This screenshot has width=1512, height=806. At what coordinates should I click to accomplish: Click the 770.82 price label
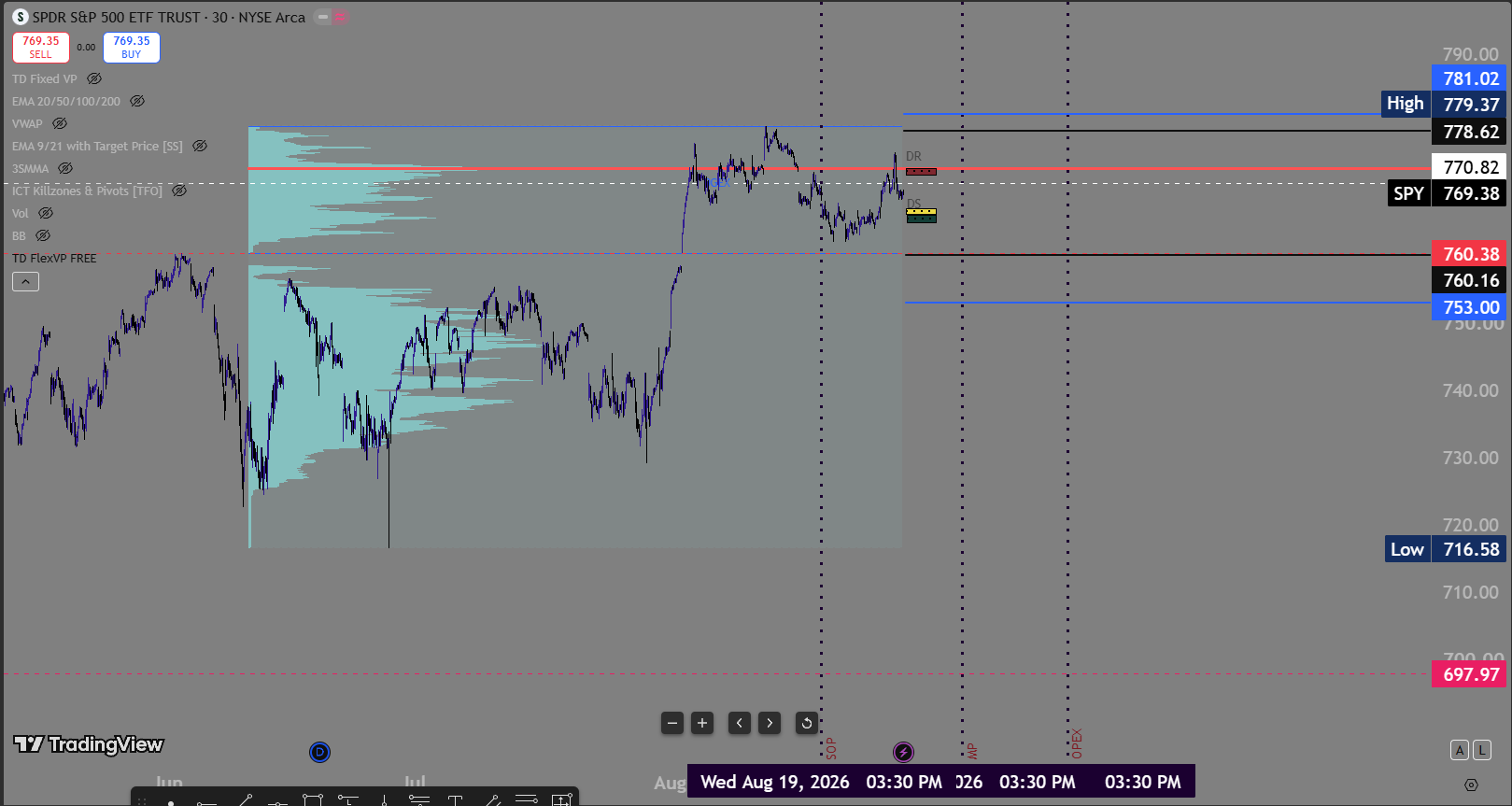click(1469, 167)
